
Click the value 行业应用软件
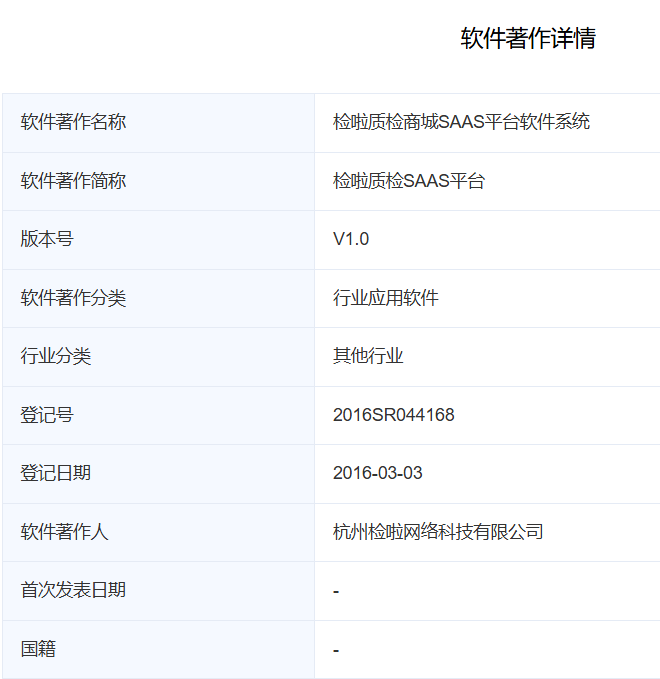(x=385, y=298)
